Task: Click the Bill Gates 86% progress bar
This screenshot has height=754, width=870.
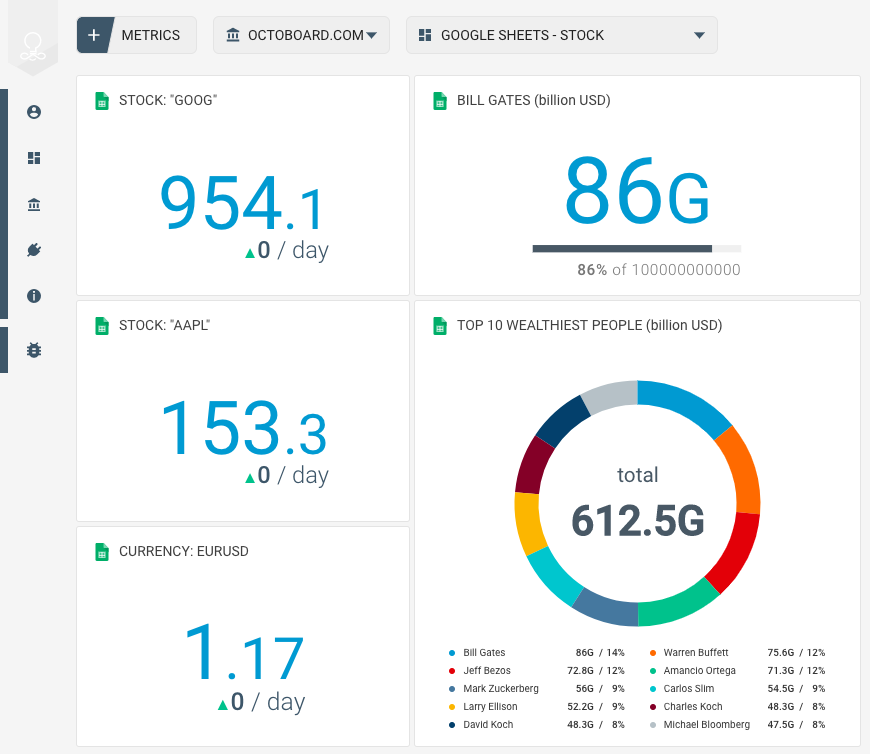Action: pos(636,249)
